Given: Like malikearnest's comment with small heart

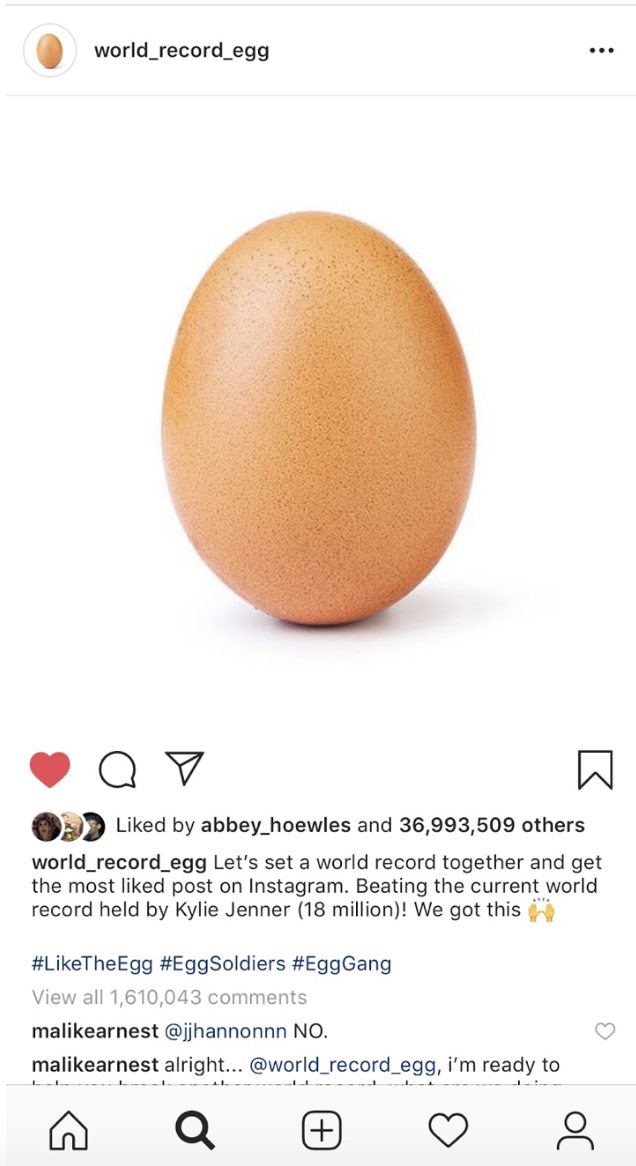Looking at the screenshot, I should (606, 1031).
